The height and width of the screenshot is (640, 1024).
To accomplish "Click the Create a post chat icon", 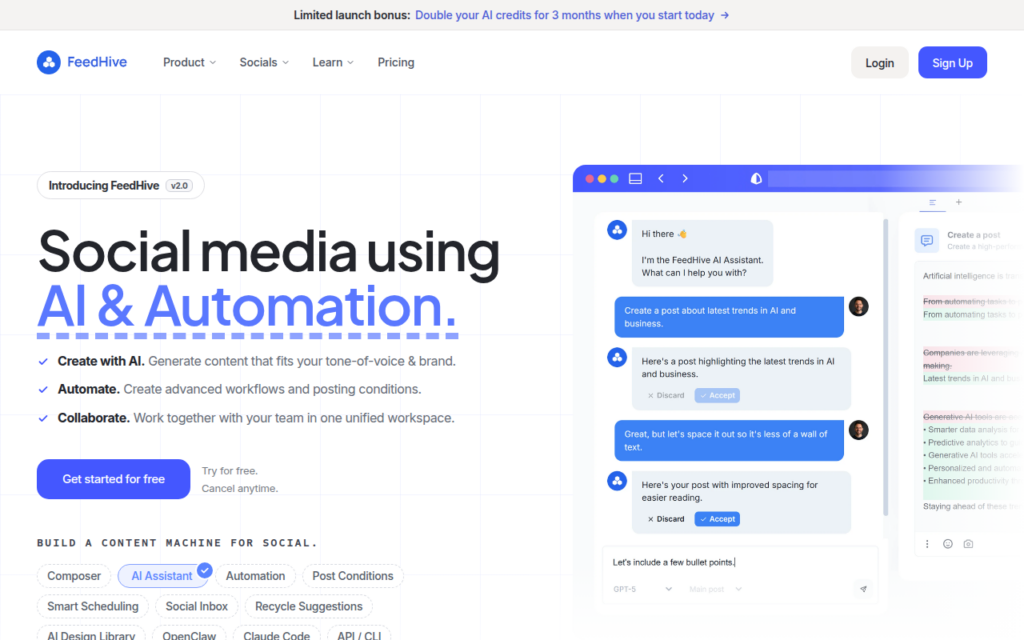I will 927,240.
